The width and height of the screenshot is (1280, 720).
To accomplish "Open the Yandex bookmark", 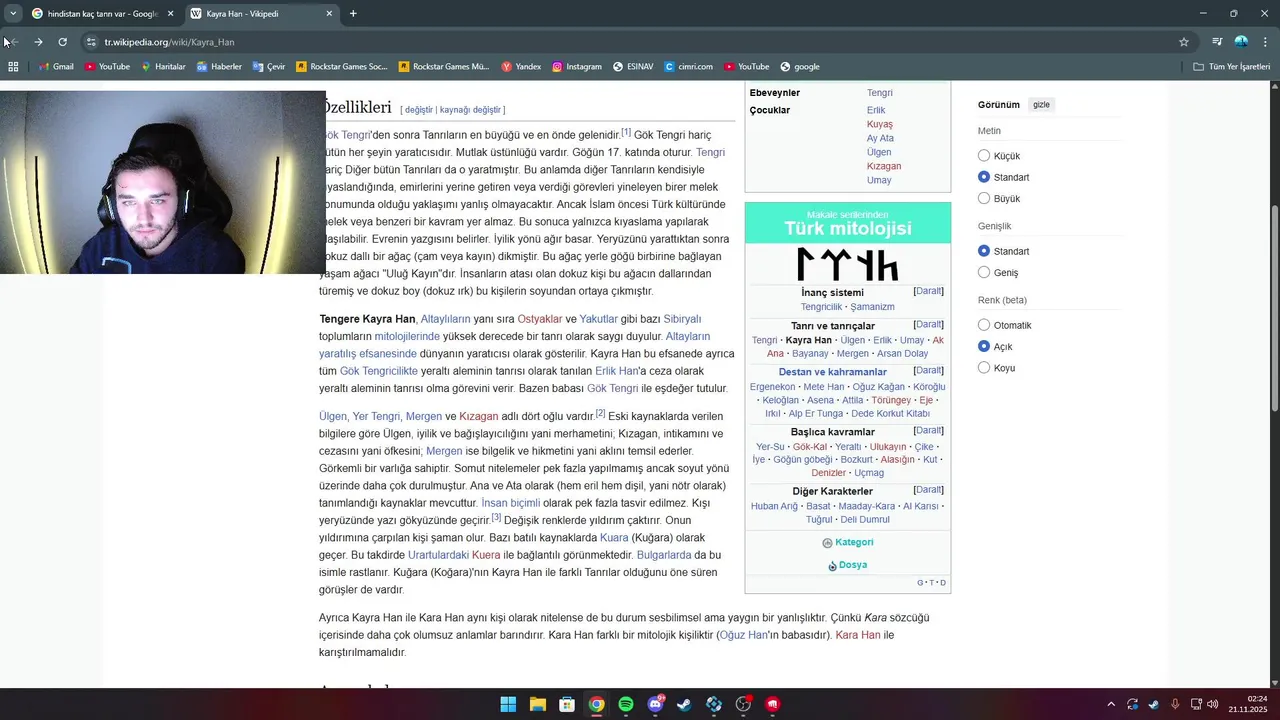I will [x=521, y=67].
